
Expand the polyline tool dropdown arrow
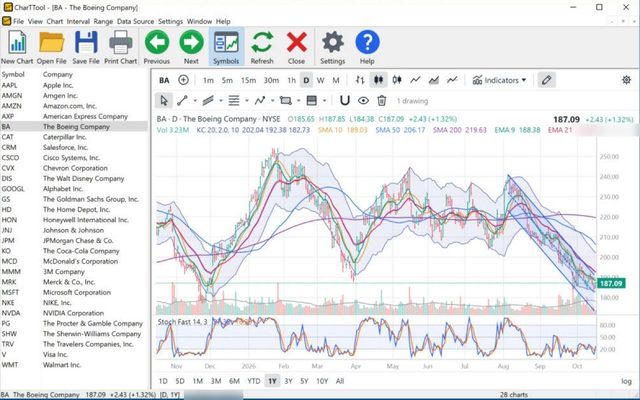272,100
